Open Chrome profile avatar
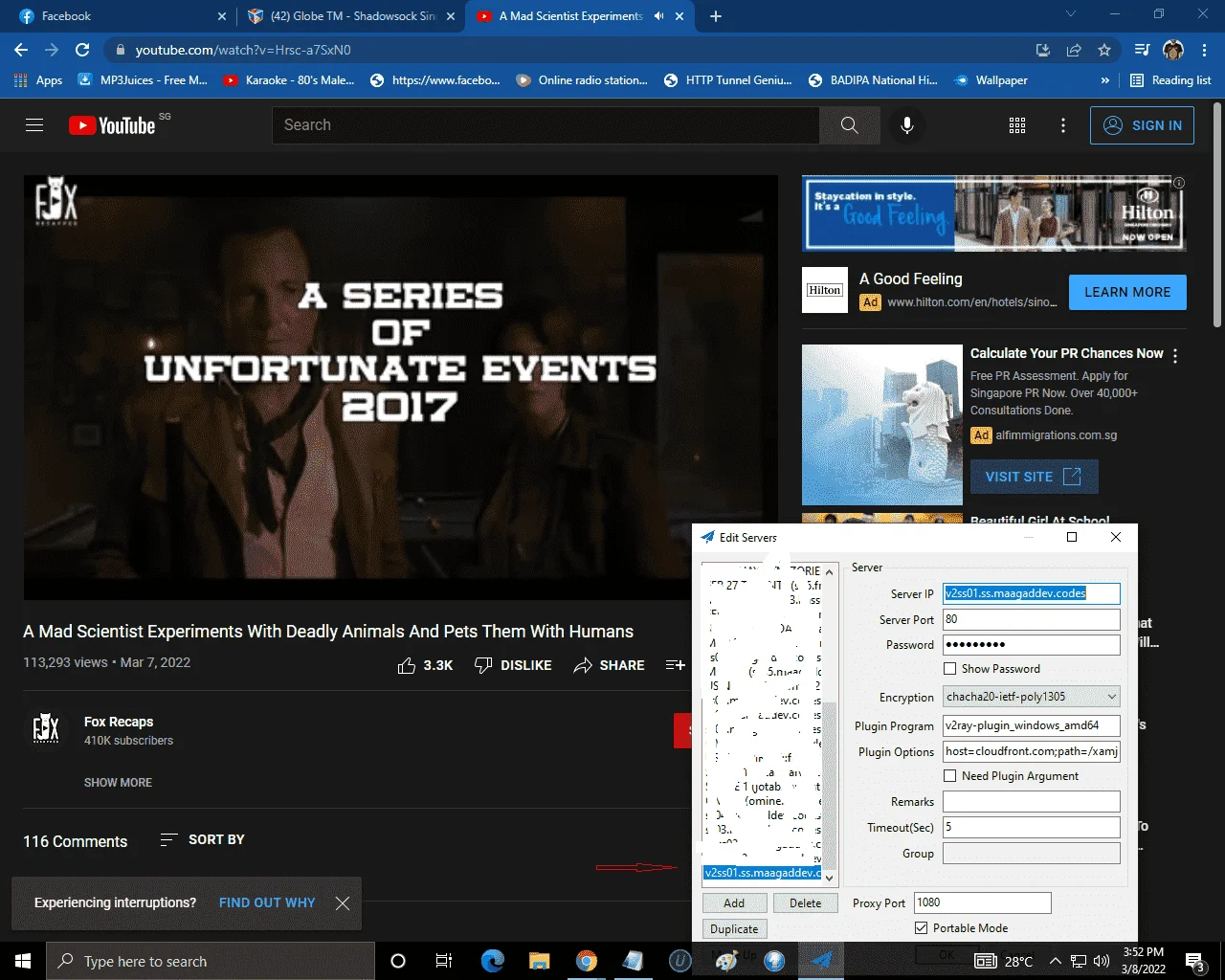 1173,50
